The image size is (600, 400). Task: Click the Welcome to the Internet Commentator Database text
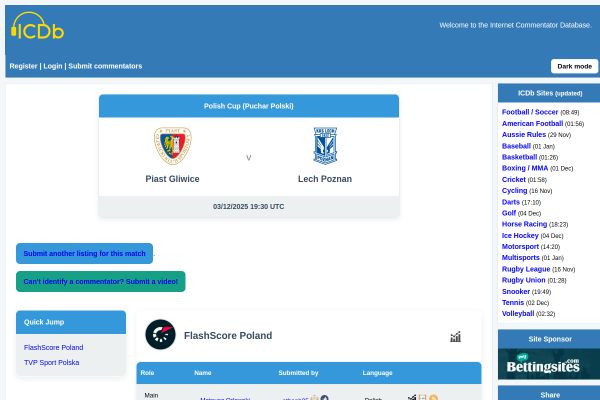[x=515, y=25]
